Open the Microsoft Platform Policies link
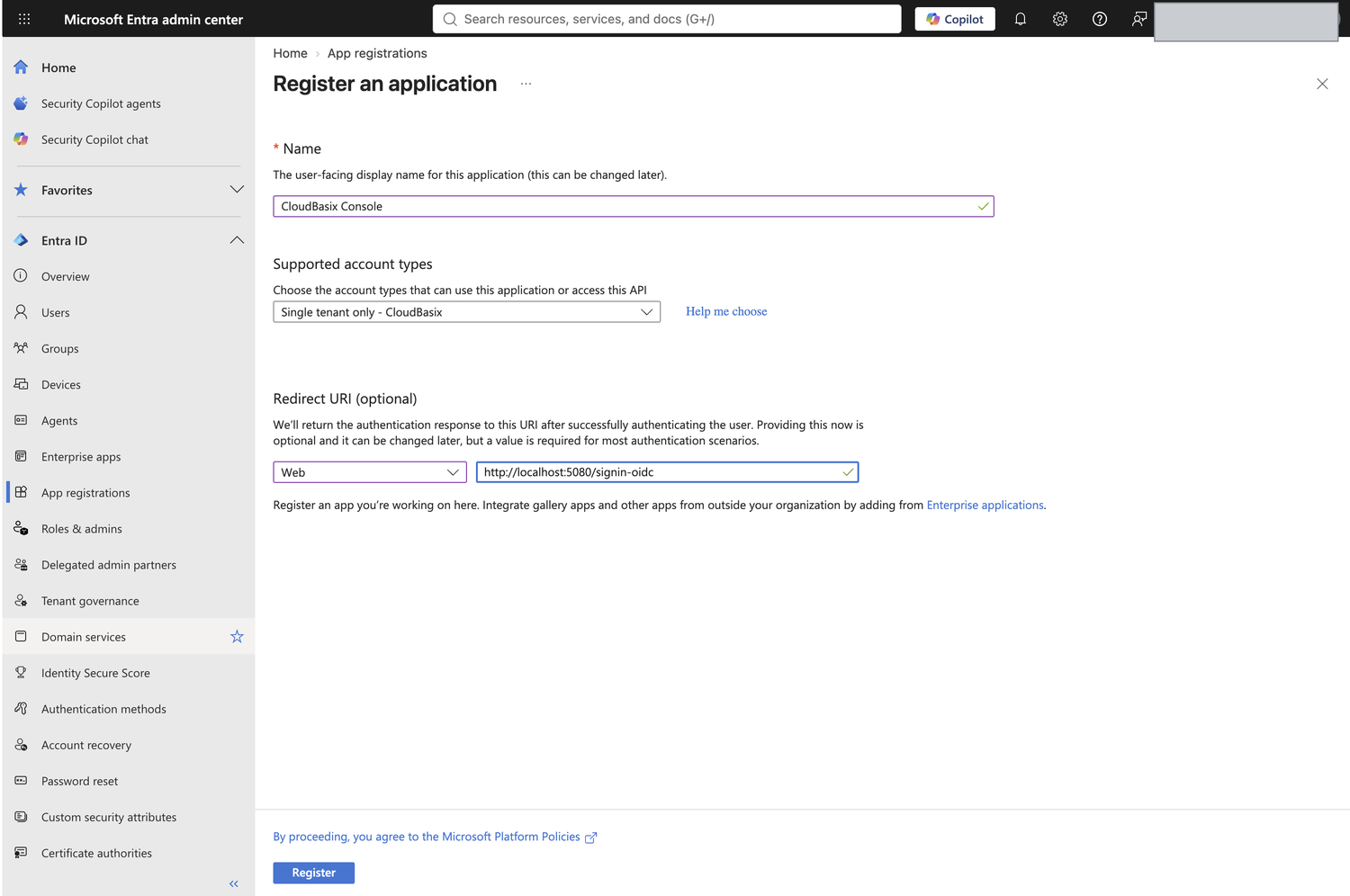This screenshot has width=1350, height=896. tap(435, 837)
